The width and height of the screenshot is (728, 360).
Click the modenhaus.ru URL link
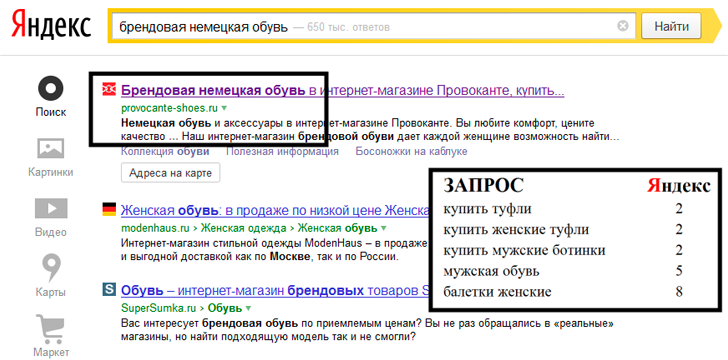(156, 228)
